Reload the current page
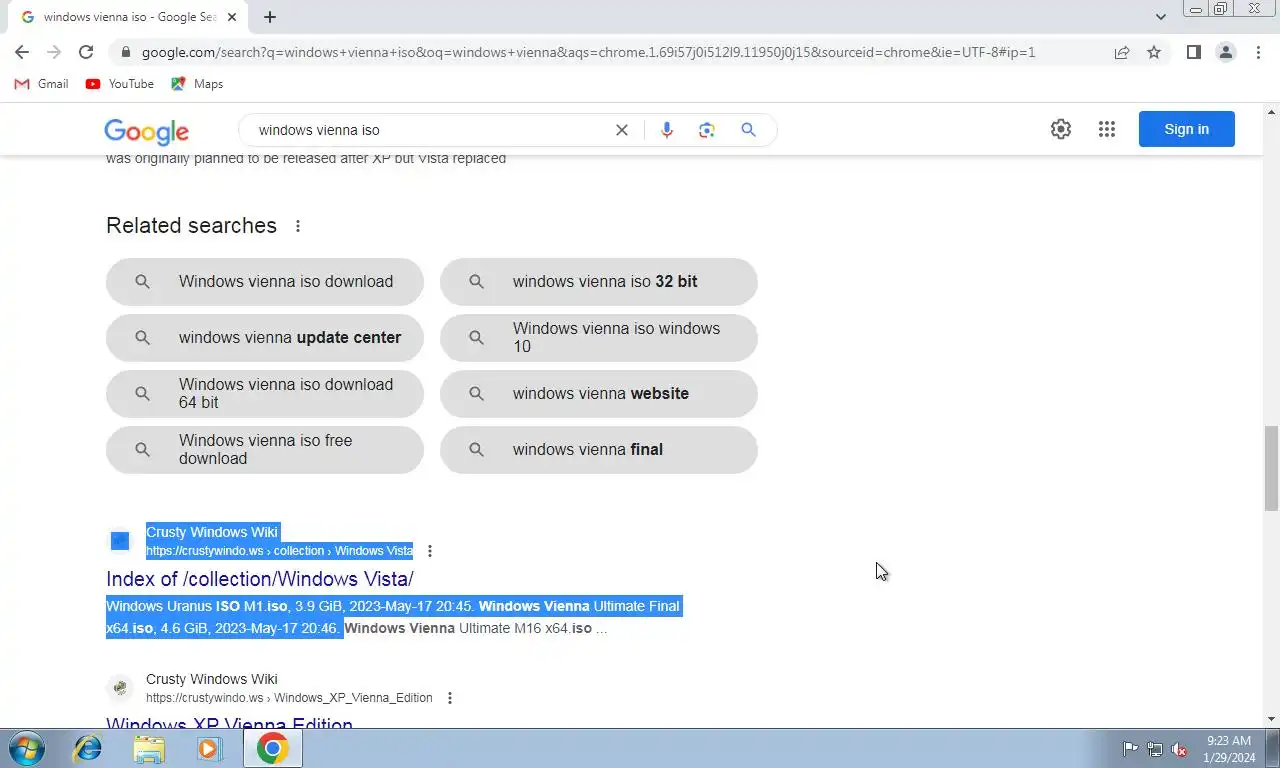The height and width of the screenshot is (768, 1280). point(86,52)
